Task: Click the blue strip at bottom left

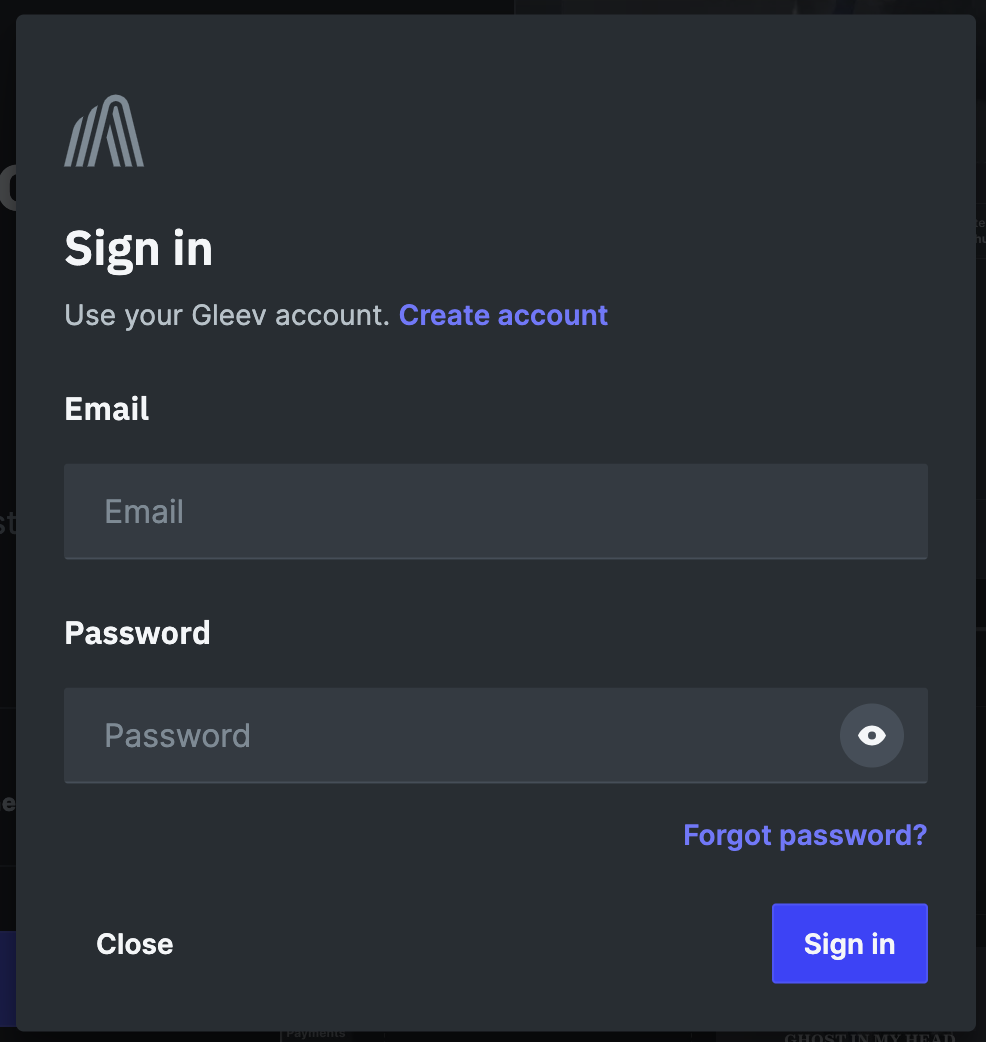Action: (6, 978)
